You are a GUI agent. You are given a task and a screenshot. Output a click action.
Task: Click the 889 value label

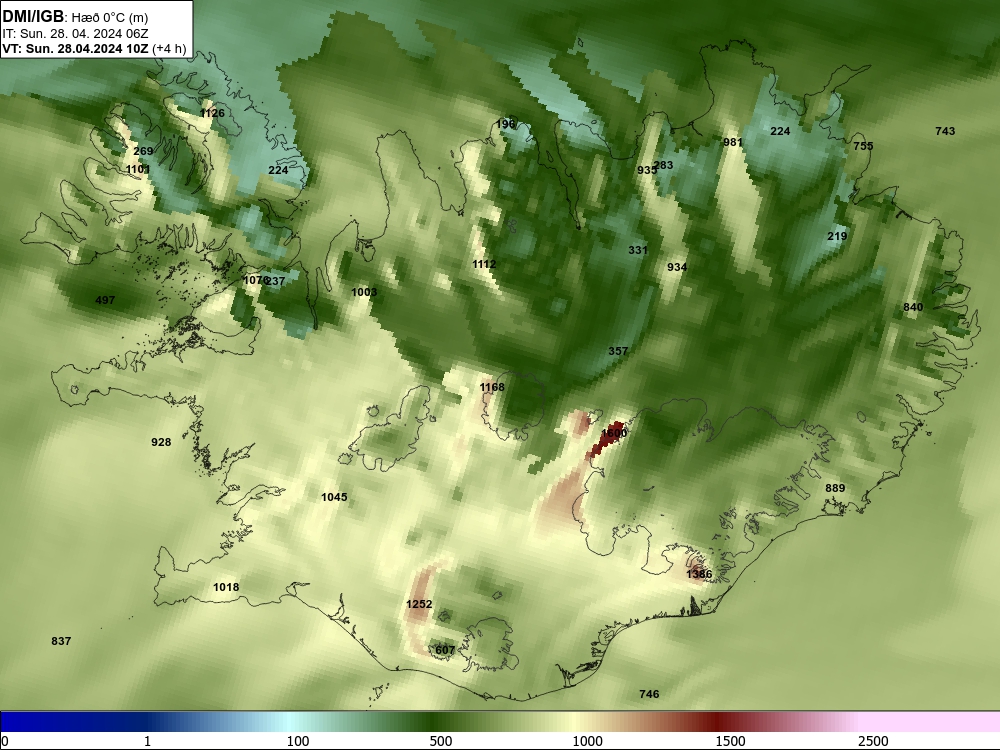tap(835, 489)
